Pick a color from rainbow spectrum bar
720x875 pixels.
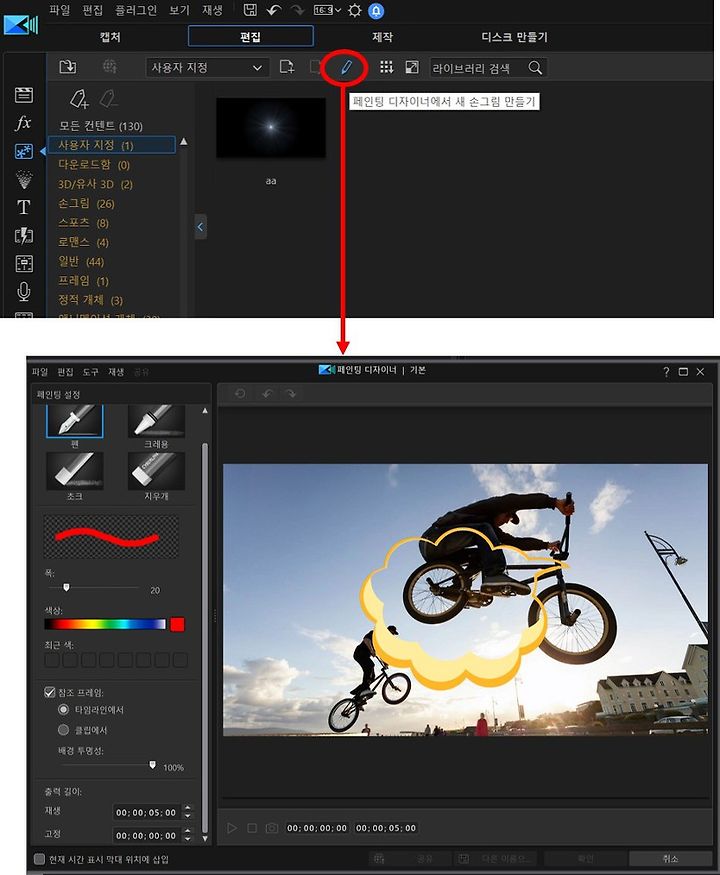click(105, 624)
